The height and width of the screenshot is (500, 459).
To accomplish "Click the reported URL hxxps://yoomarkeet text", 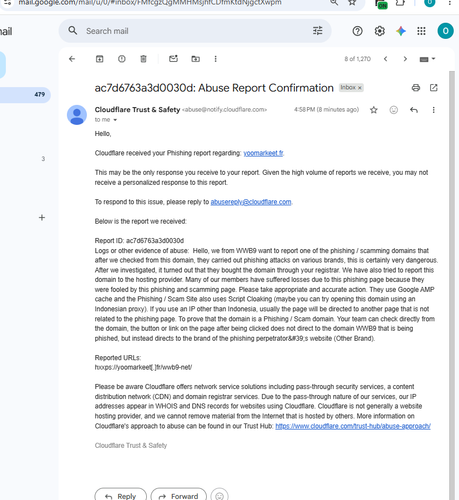I will point(143,367).
